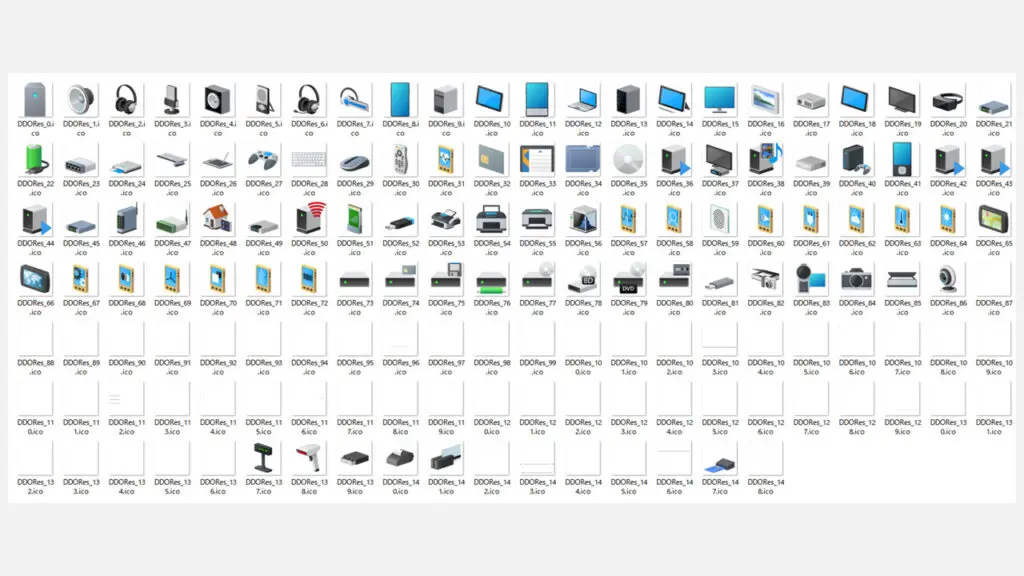Click the DDORes_17 projector icon

coord(811,101)
